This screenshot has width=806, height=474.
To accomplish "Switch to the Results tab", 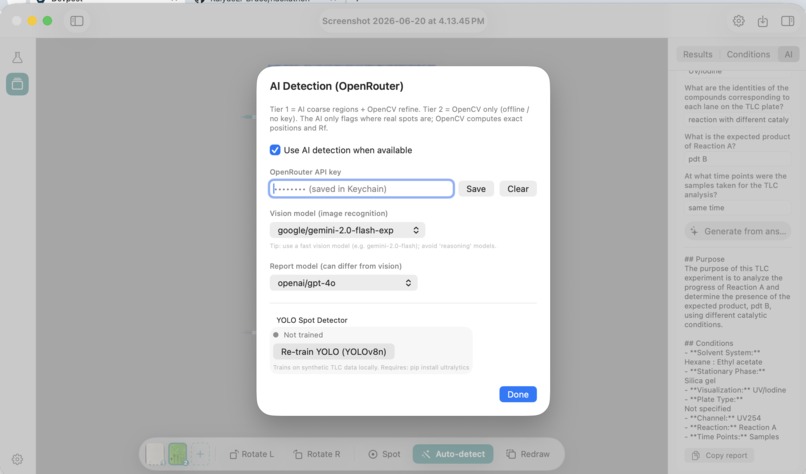I will coord(698,54).
